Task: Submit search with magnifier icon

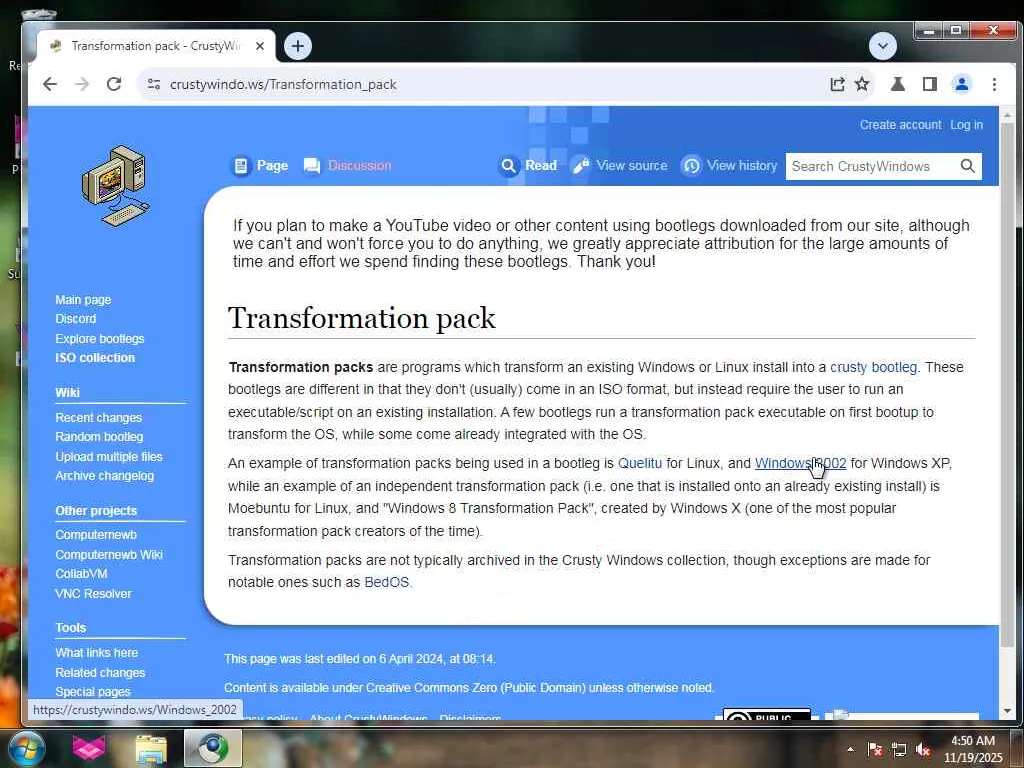Action: [968, 166]
